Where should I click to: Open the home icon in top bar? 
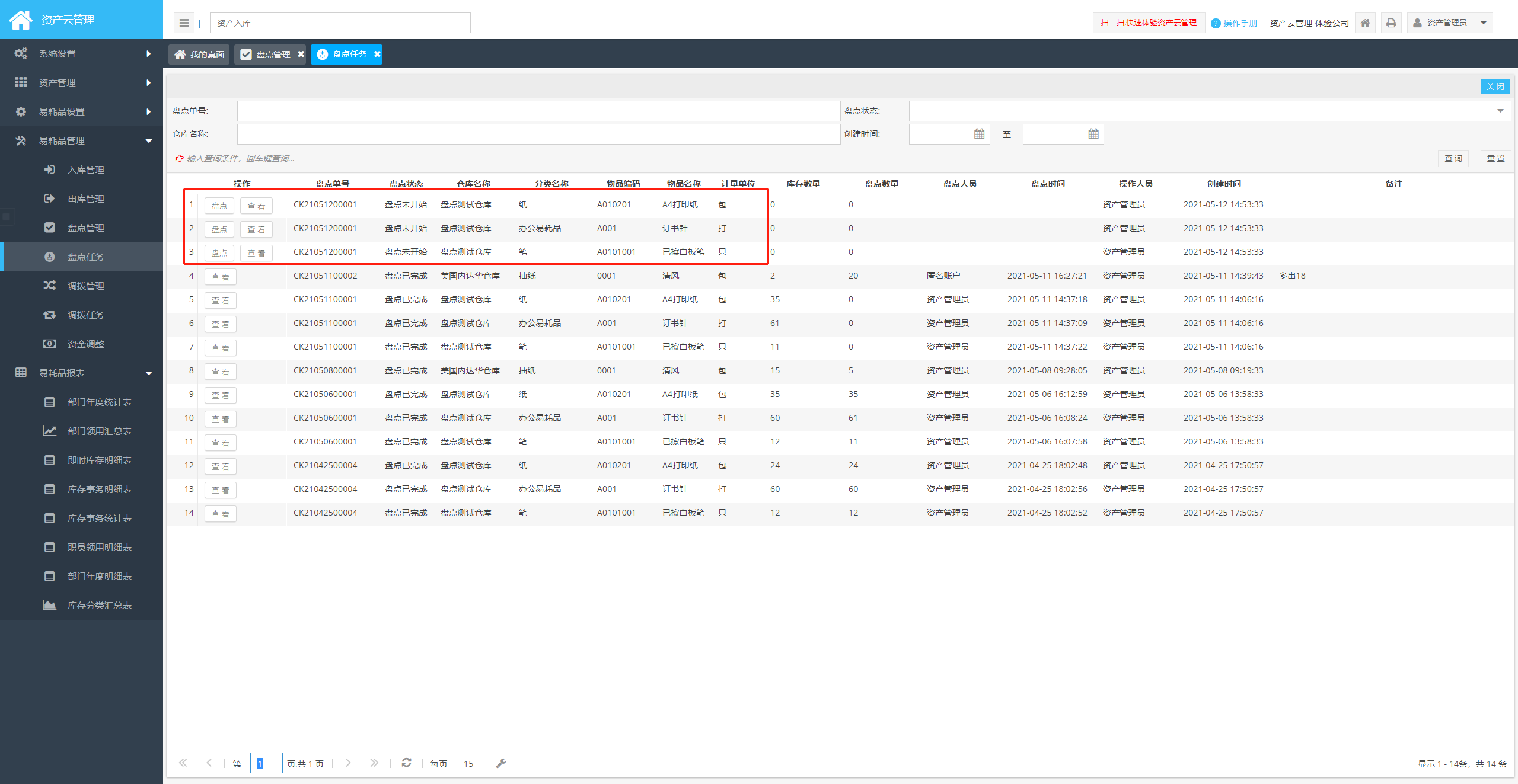pos(1365,23)
